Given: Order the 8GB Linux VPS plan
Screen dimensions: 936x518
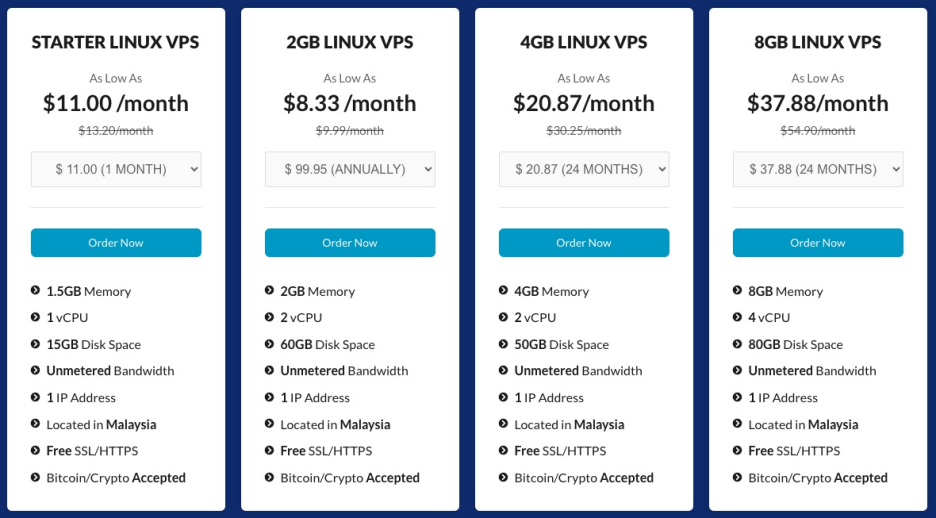Looking at the screenshot, I should point(818,243).
